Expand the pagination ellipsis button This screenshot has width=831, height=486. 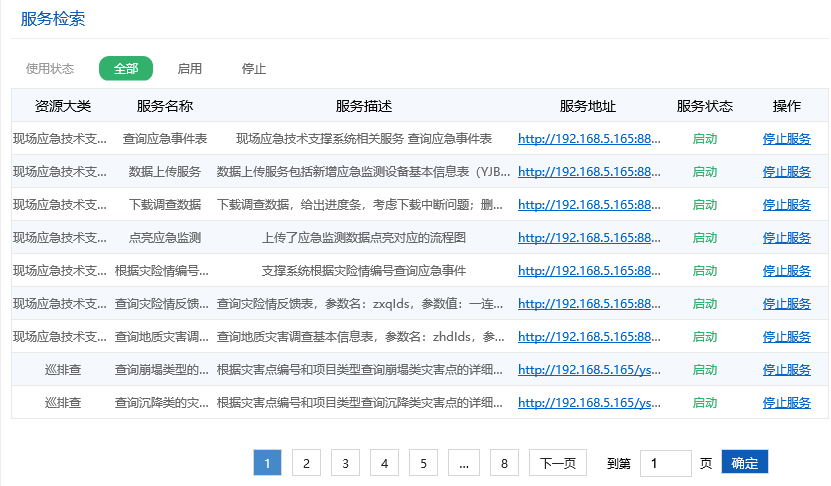[464, 463]
